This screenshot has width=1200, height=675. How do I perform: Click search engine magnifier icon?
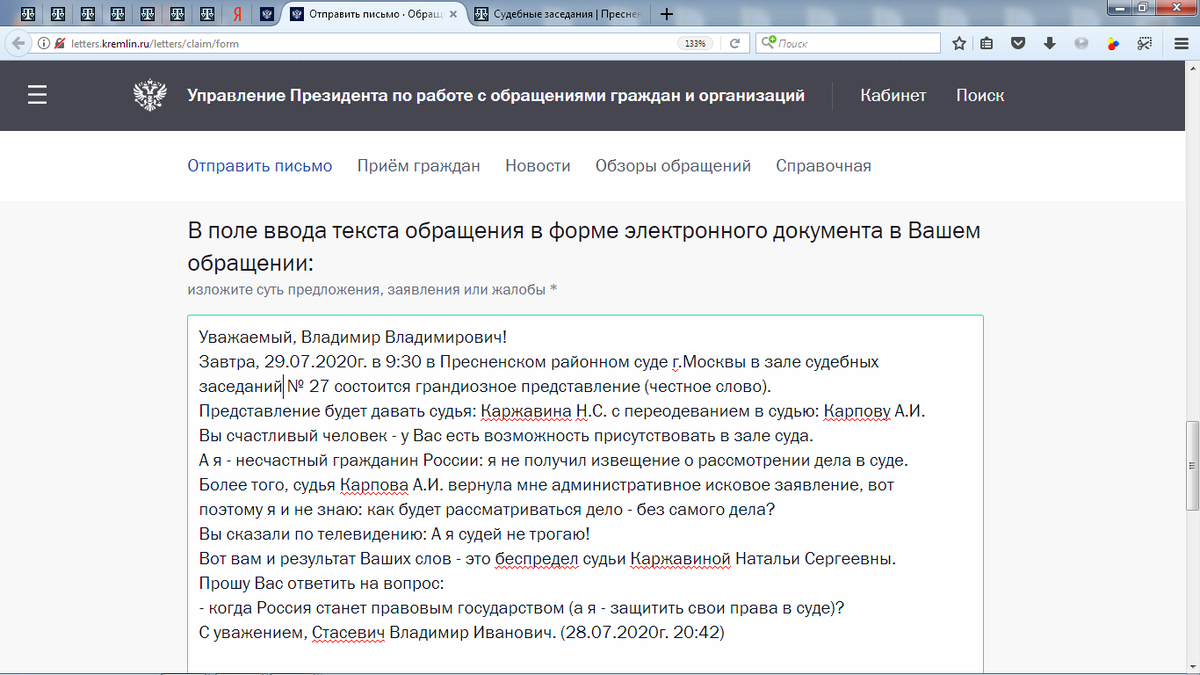(x=768, y=43)
